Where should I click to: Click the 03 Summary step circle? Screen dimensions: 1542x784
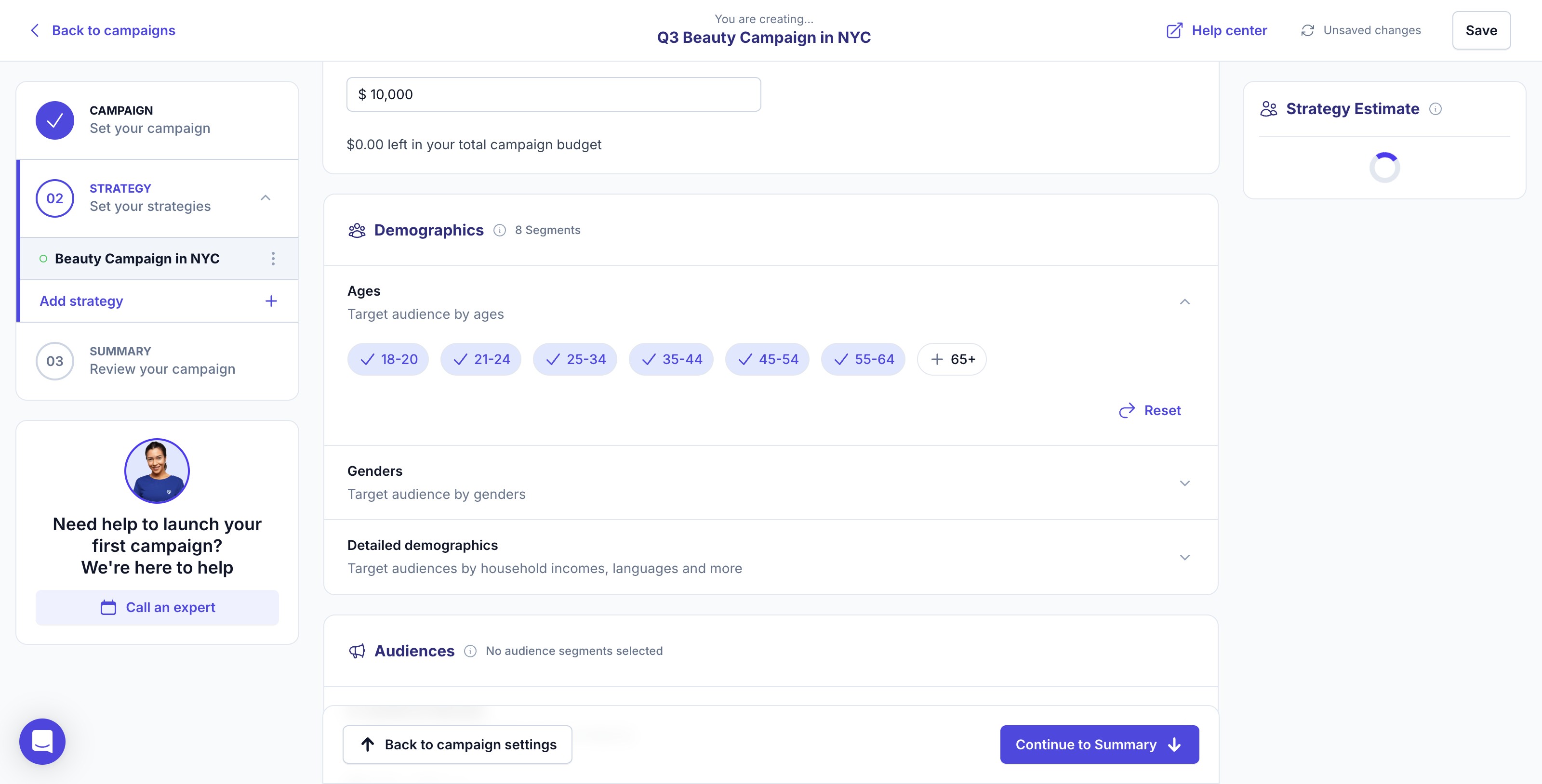pyautogui.click(x=55, y=361)
